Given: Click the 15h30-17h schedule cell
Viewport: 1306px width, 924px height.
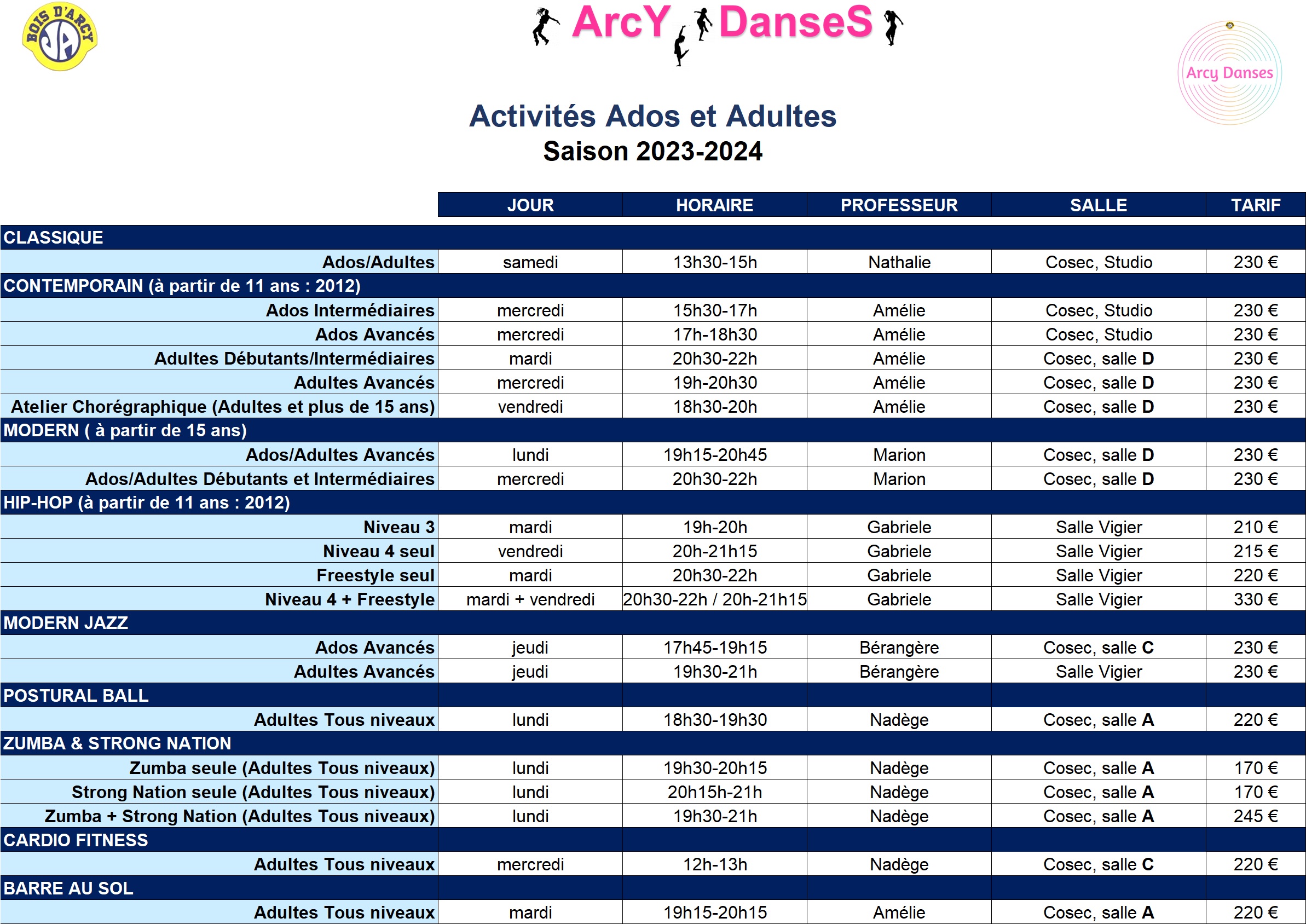Looking at the screenshot, I should coord(714,310).
